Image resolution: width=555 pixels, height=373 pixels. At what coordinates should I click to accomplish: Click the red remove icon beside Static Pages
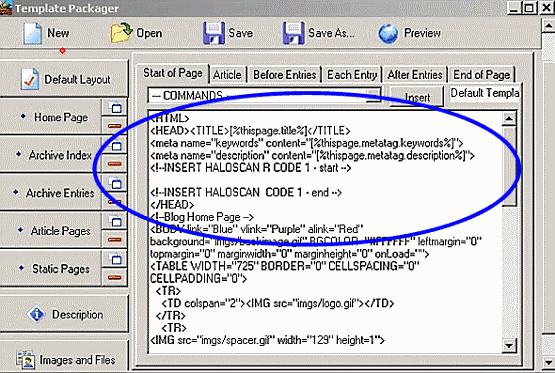click(115, 277)
